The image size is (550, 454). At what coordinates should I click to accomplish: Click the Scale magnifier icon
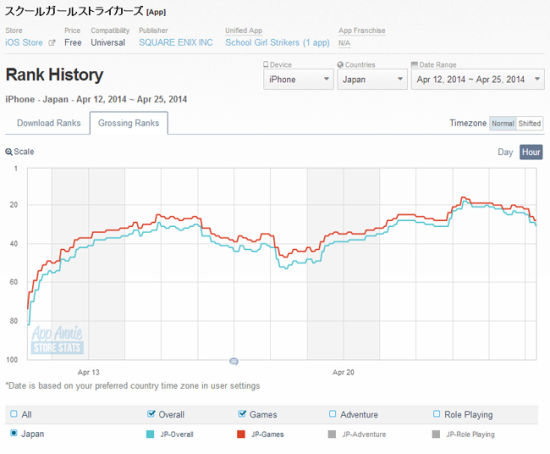[9, 152]
